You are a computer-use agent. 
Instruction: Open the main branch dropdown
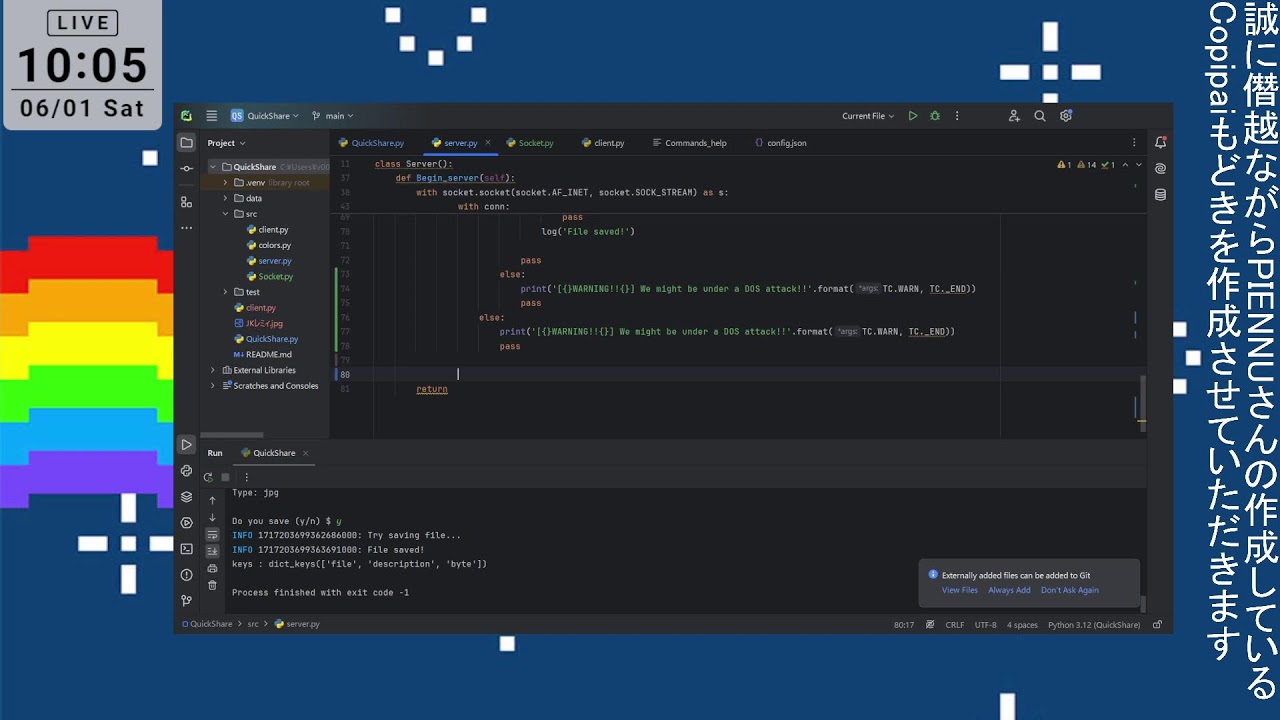click(333, 116)
